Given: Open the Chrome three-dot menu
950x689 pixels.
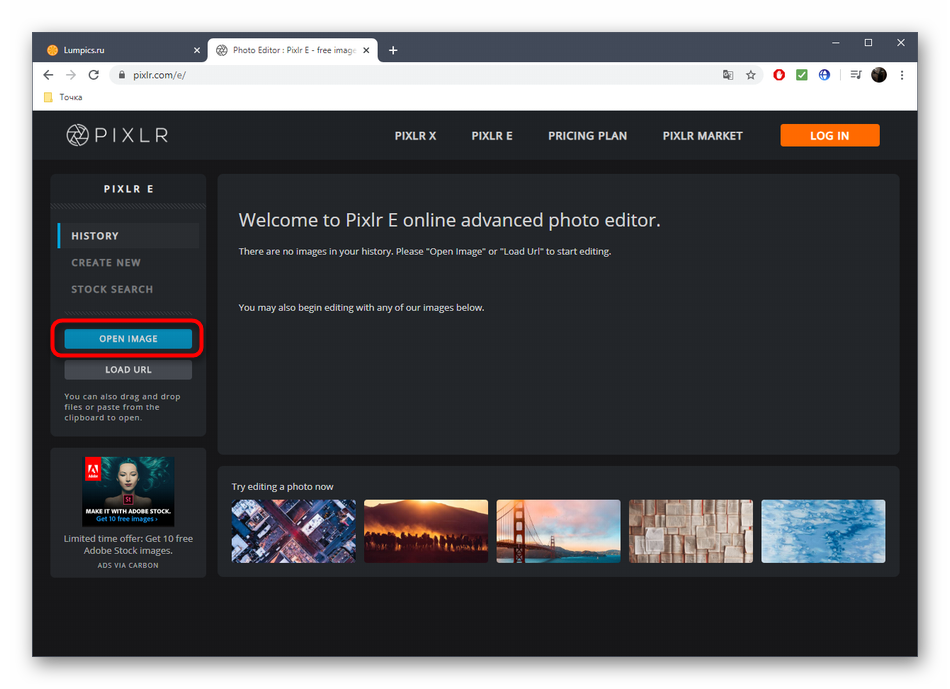Looking at the screenshot, I should click(x=902, y=75).
